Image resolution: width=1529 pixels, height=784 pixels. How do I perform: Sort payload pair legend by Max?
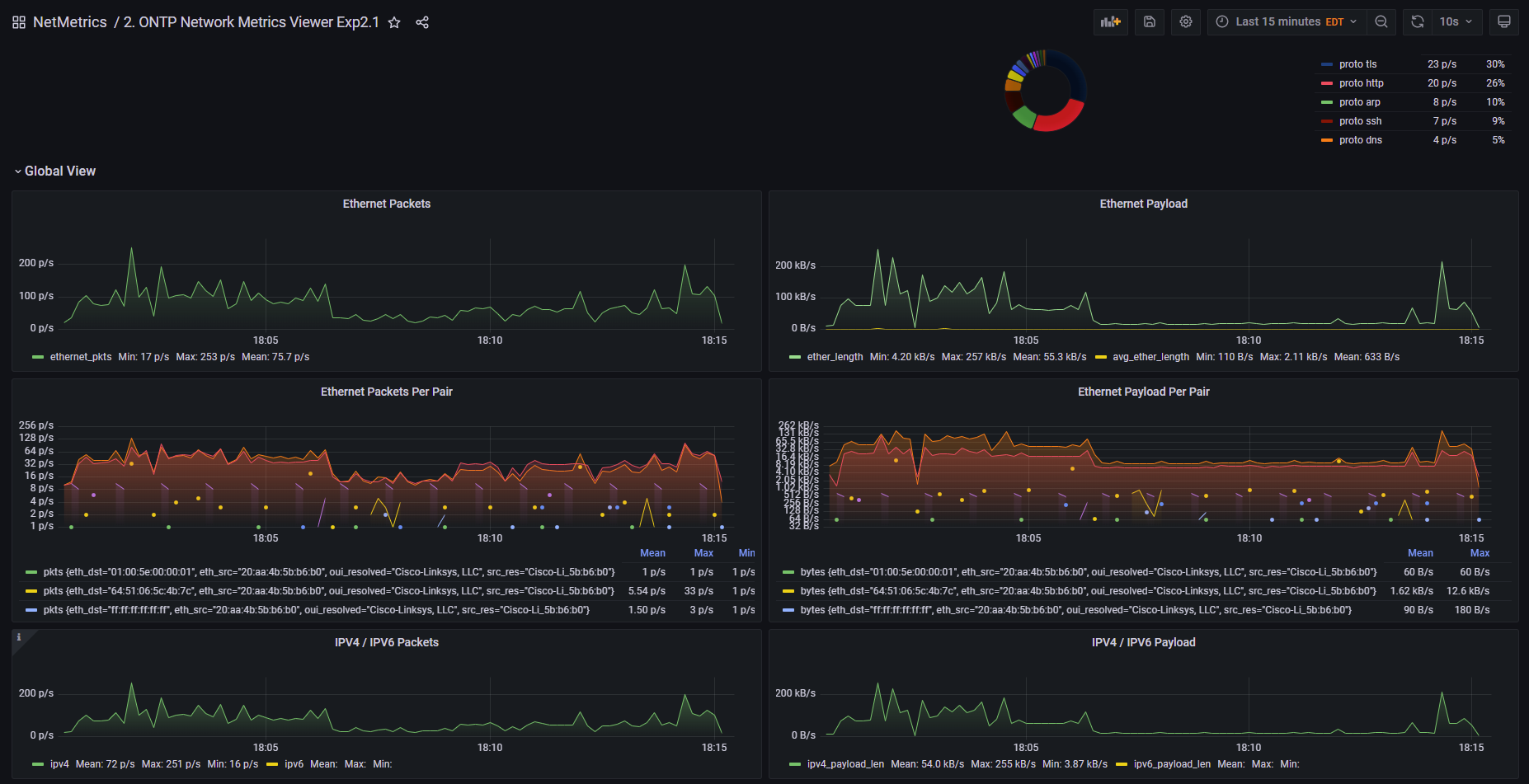1480,553
